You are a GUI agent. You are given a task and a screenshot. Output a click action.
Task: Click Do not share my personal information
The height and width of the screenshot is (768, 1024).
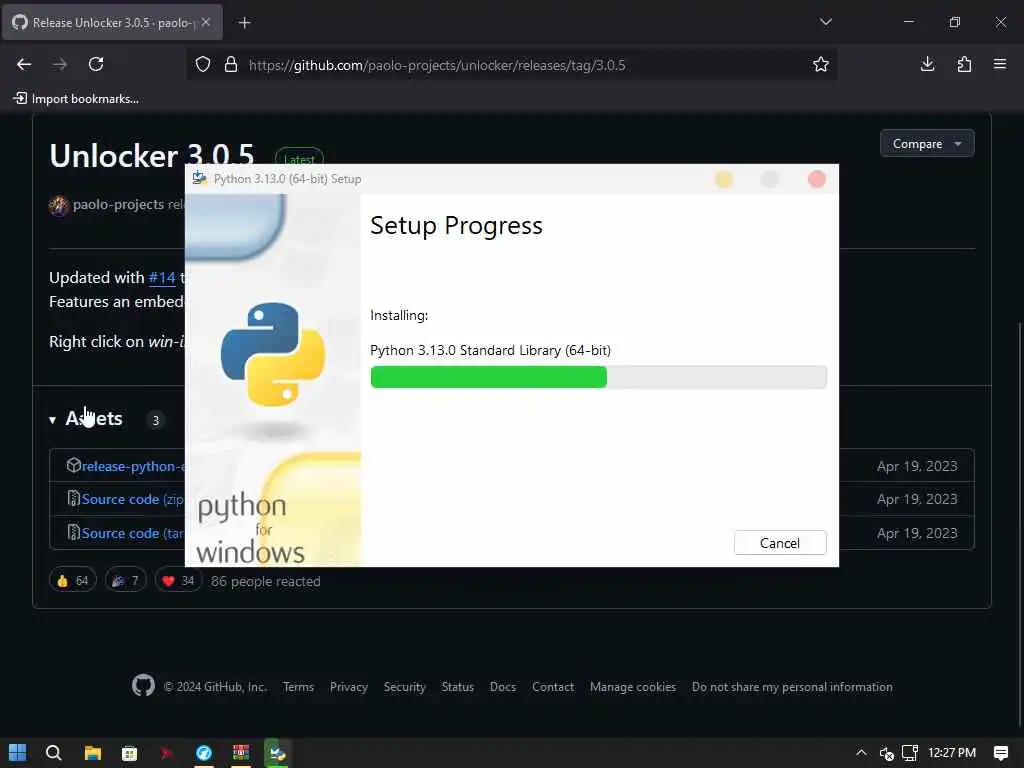pyautogui.click(x=792, y=687)
